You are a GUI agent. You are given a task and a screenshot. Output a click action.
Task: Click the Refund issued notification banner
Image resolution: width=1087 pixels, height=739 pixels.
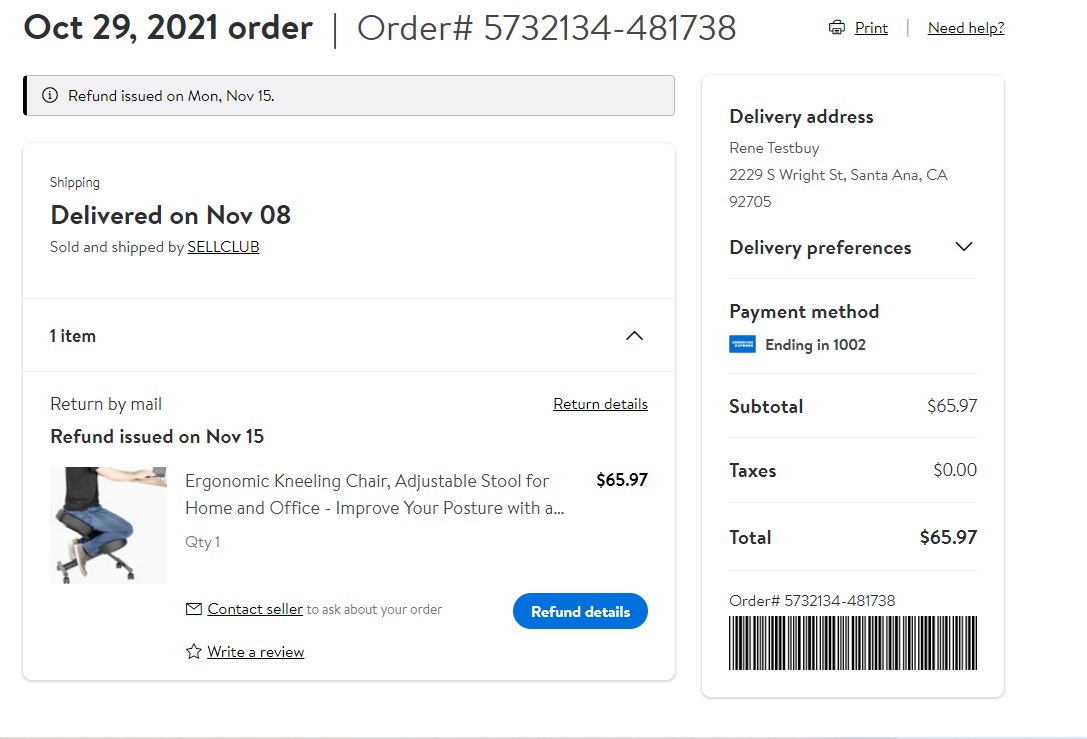point(349,96)
